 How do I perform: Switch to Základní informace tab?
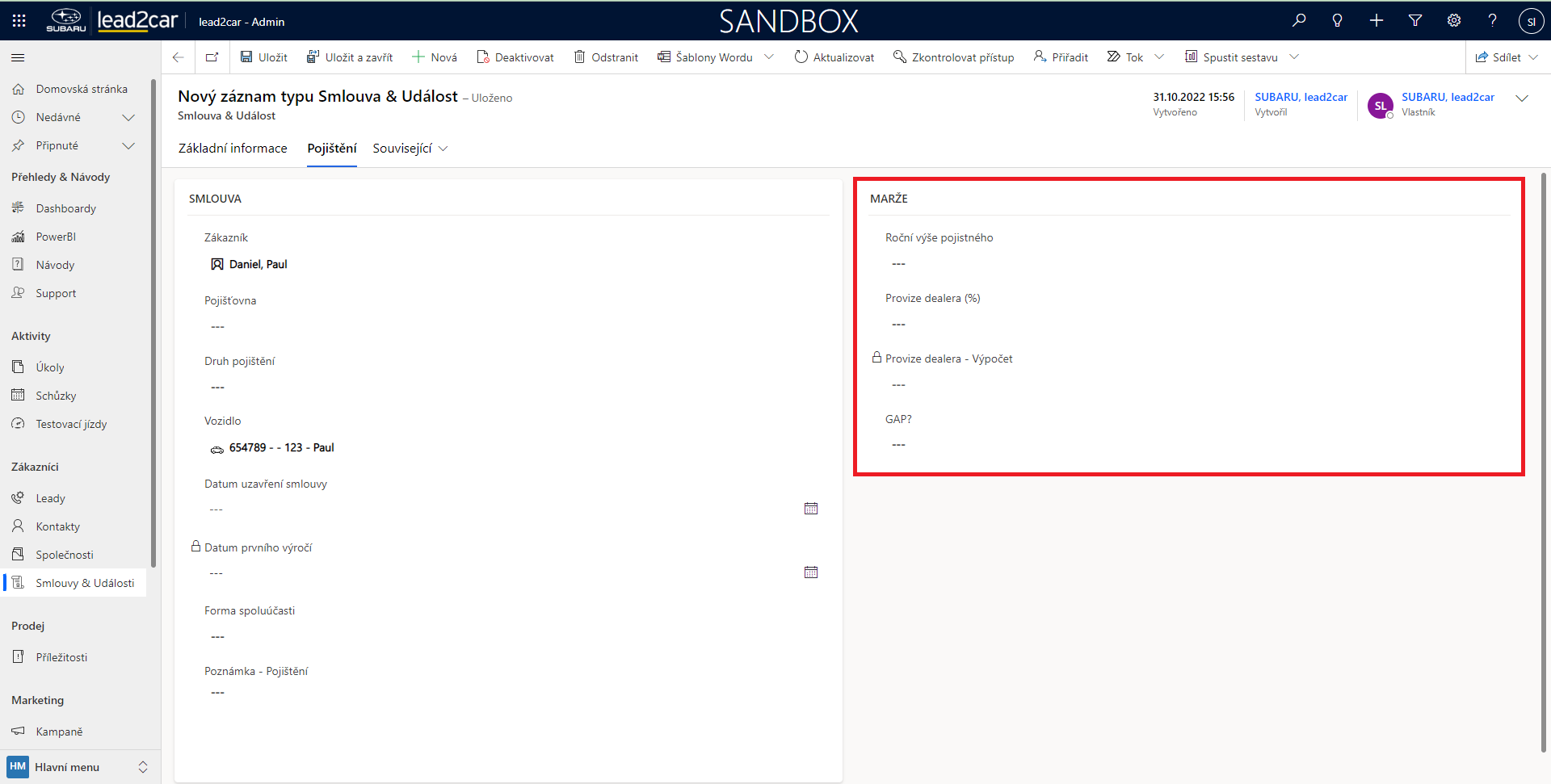click(233, 149)
